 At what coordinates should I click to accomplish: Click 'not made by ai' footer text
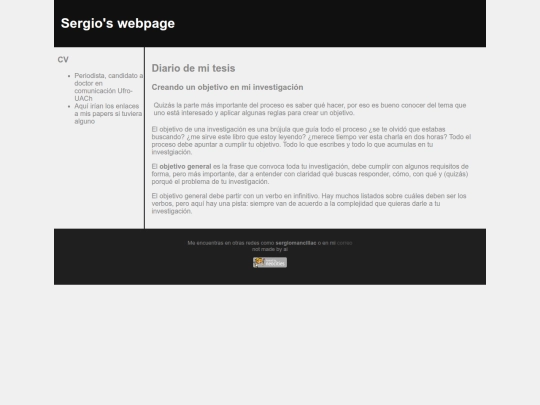click(270, 249)
